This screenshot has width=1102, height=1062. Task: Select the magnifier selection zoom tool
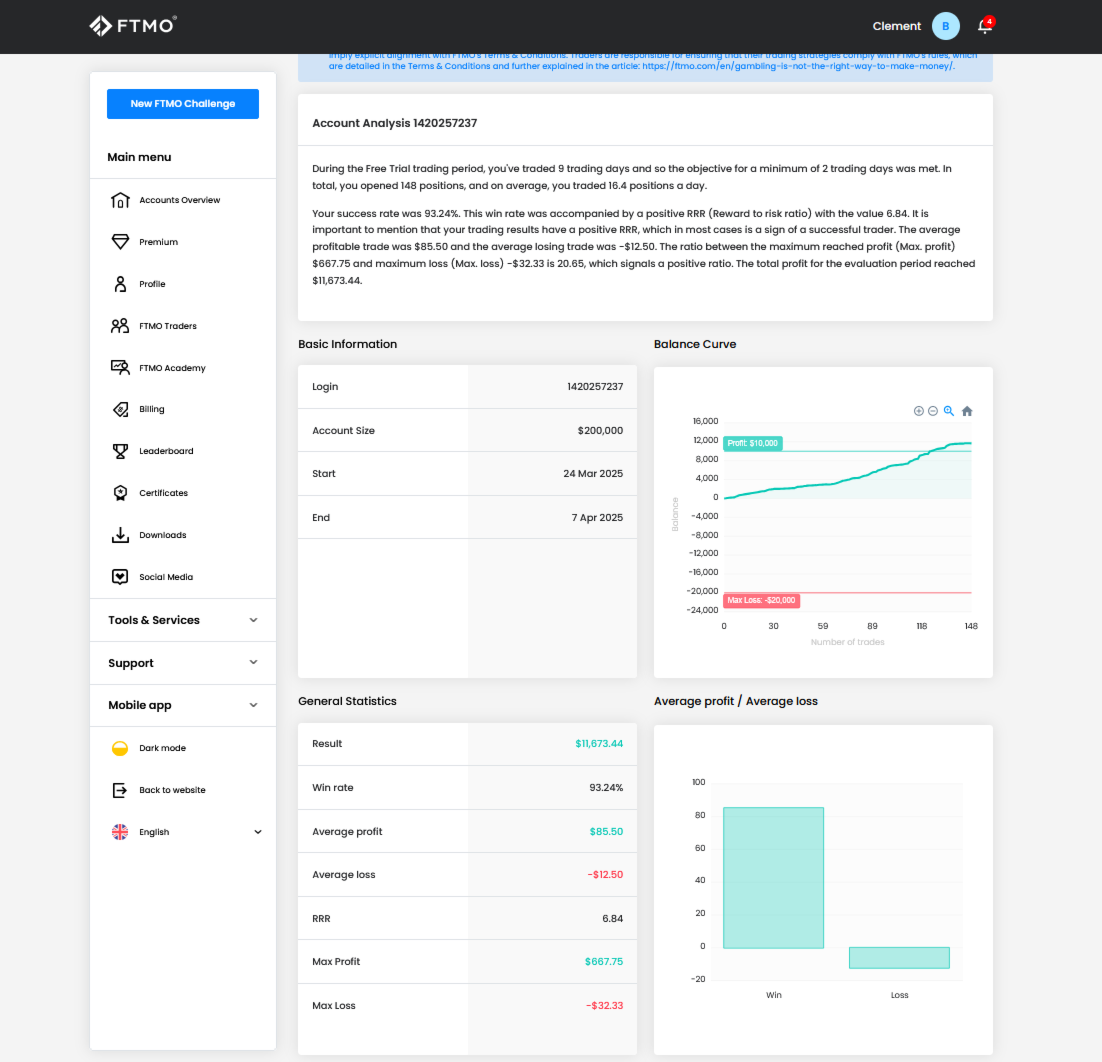(949, 411)
